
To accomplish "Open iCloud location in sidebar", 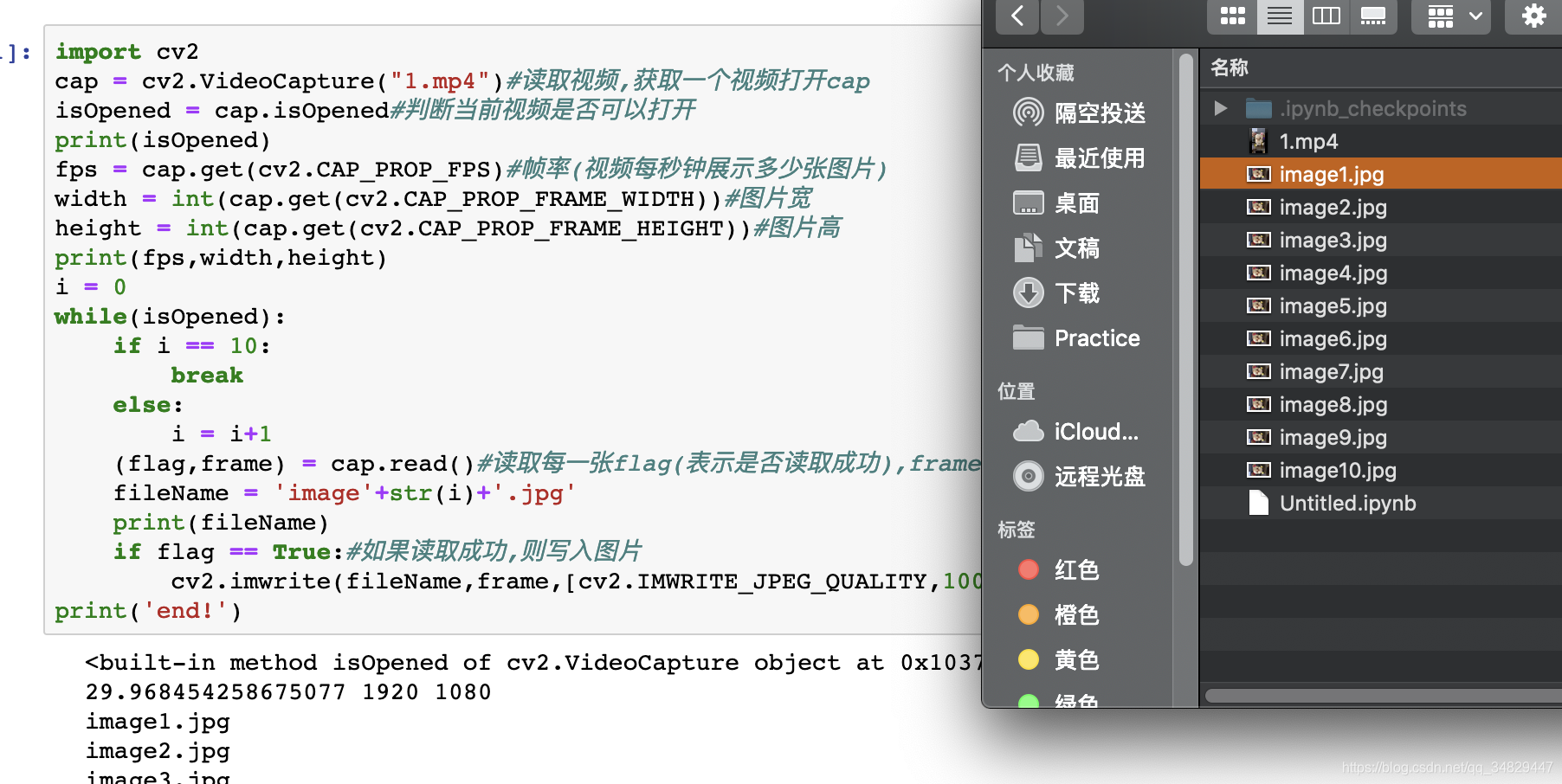I will coord(1076,432).
